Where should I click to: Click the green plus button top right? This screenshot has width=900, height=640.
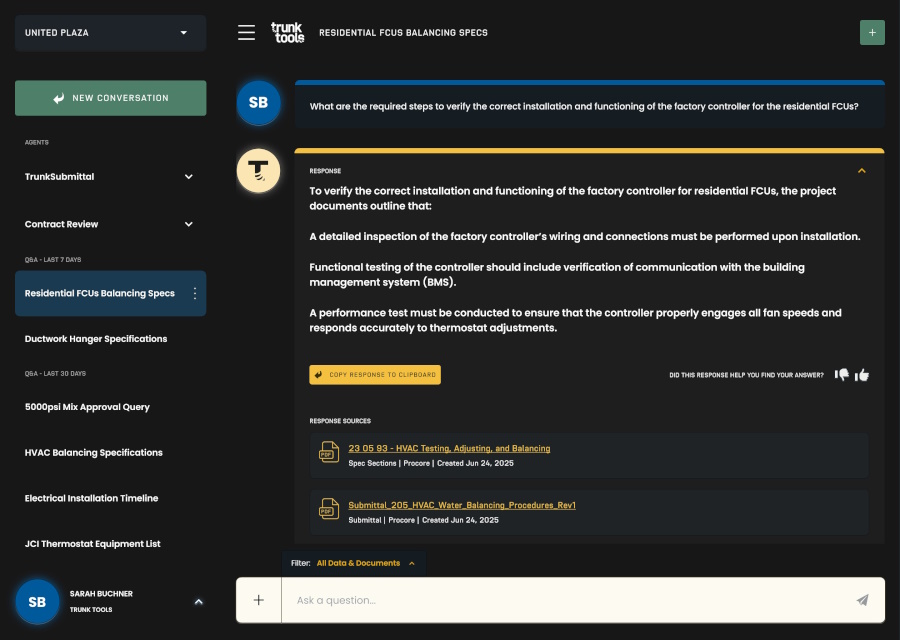(872, 32)
